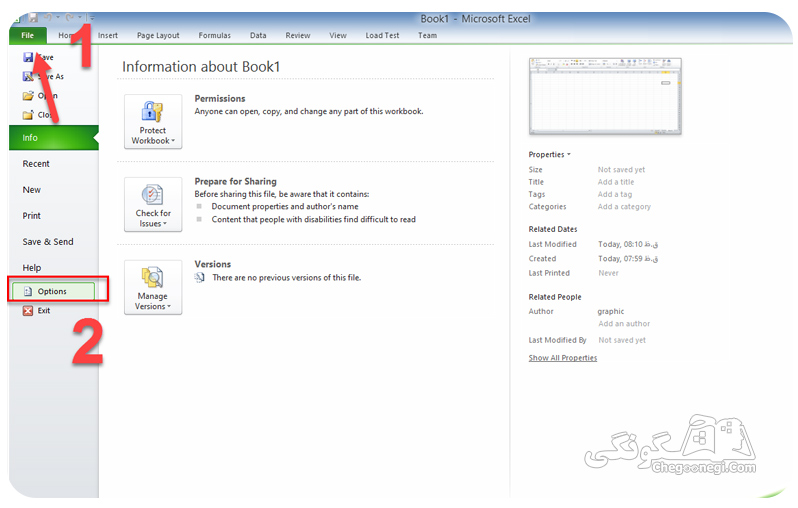Viewport: 798px width, 508px height.
Task: Click the Redo icon in quick access toolbar
Action: [x=70, y=18]
